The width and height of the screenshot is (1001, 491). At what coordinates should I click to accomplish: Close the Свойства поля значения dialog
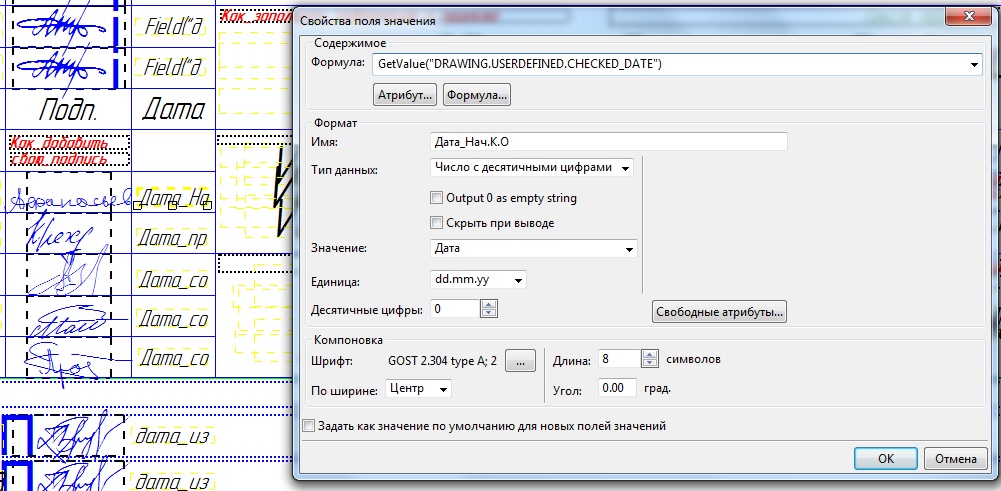point(969,17)
